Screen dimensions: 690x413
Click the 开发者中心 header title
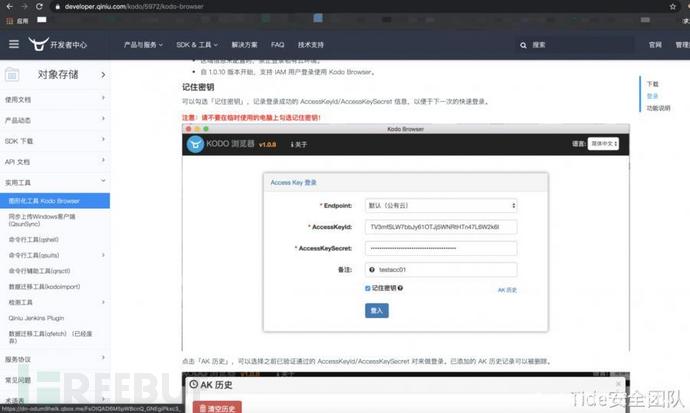click(69, 45)
